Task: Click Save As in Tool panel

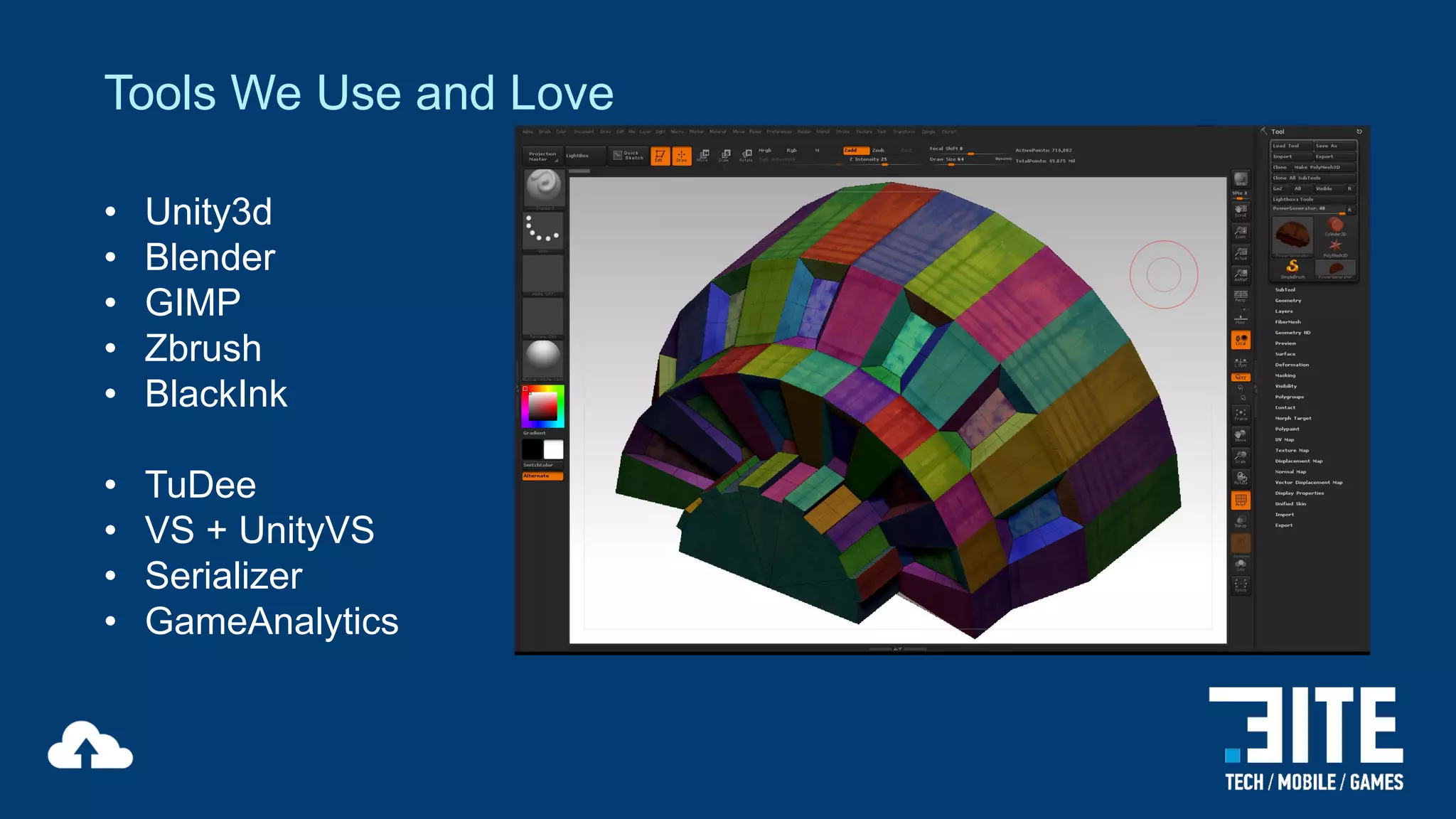Action: coord(1335,146)
